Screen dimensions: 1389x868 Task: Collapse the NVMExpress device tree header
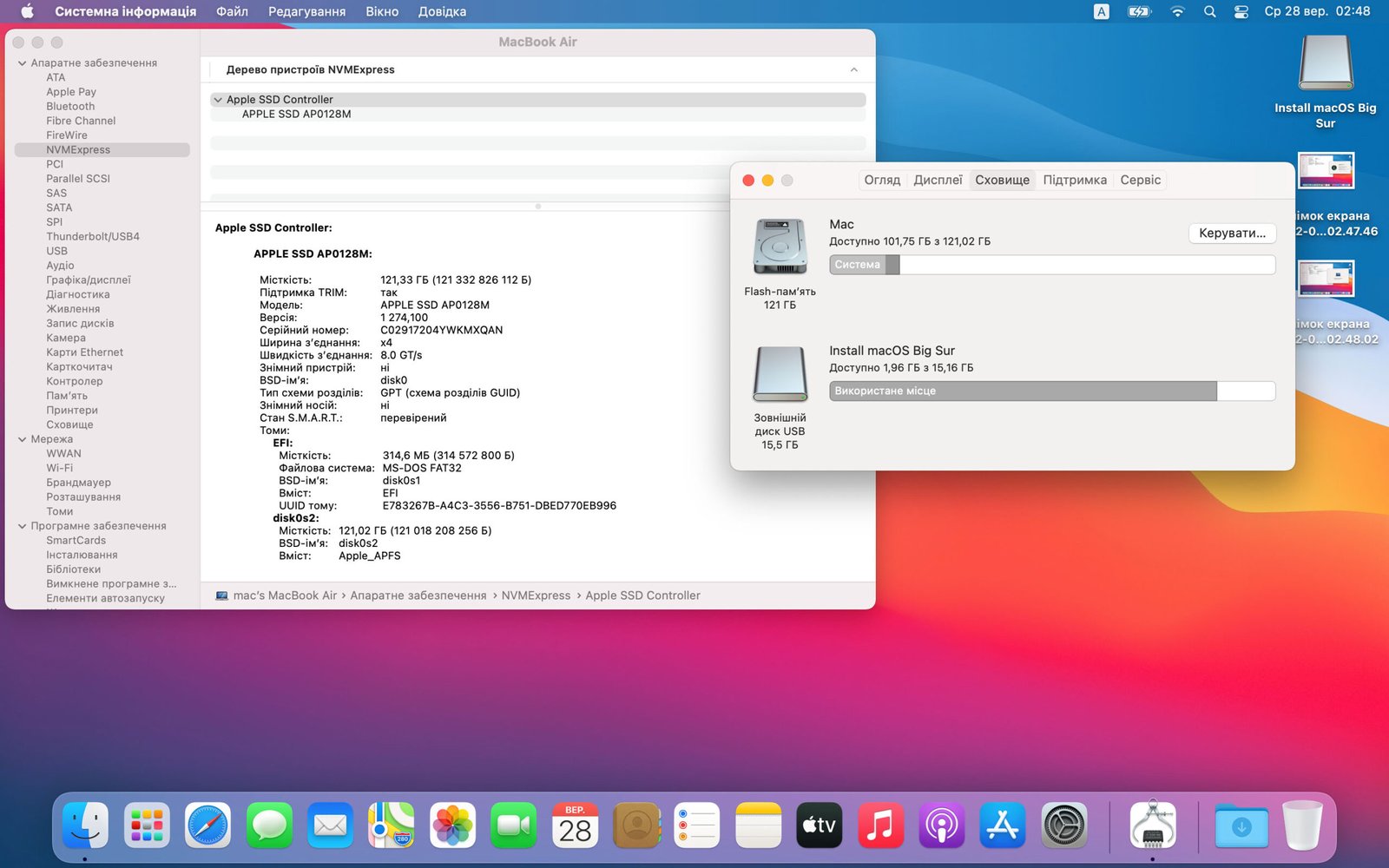pyautogui.click(x=854, y=69)
